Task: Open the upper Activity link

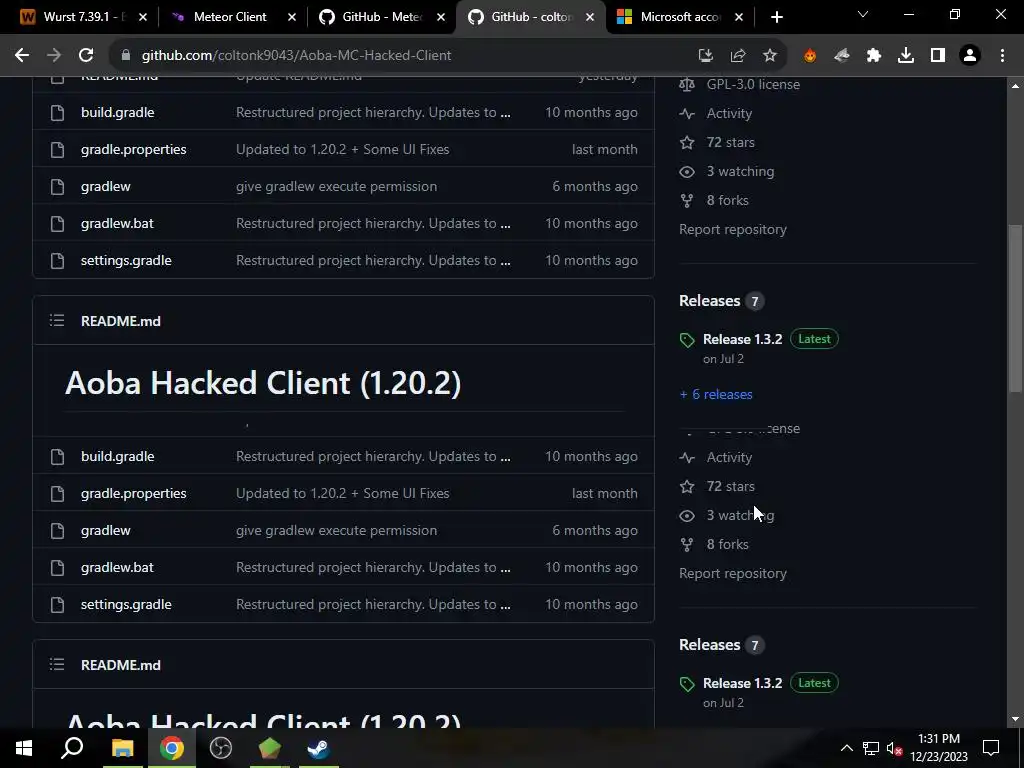Action: coord(729,113)
